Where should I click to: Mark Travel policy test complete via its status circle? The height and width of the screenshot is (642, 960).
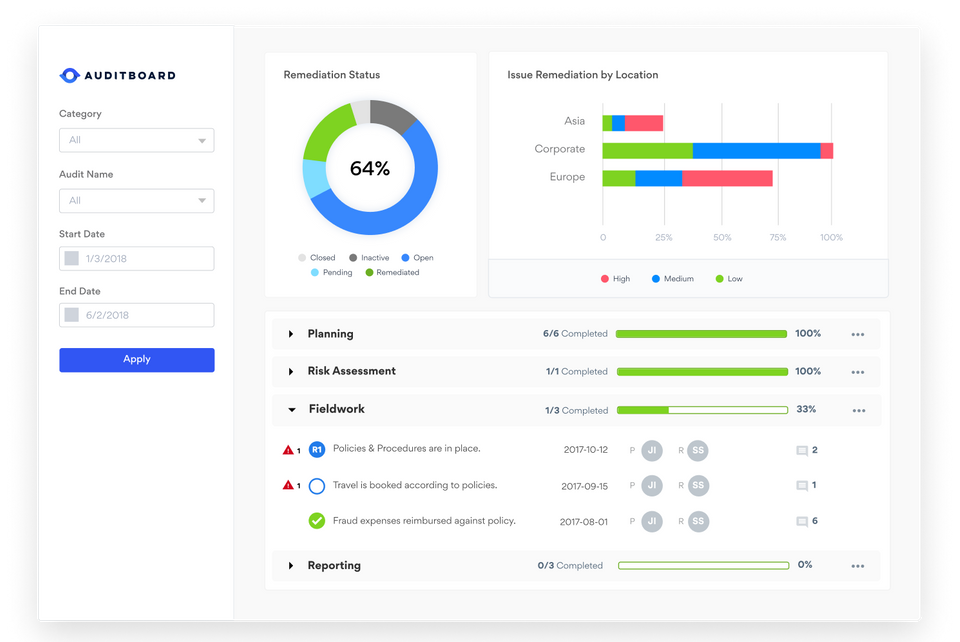point(317,486)
